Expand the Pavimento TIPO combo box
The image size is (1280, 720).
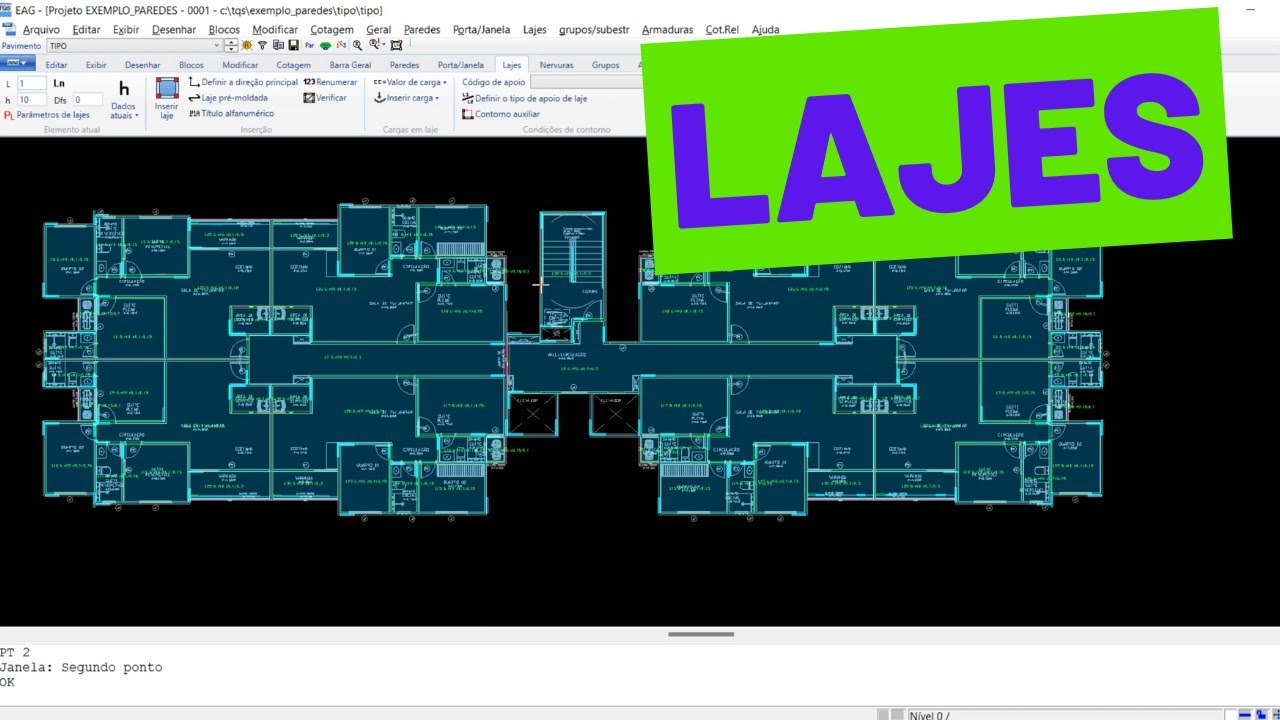[218, 45]
